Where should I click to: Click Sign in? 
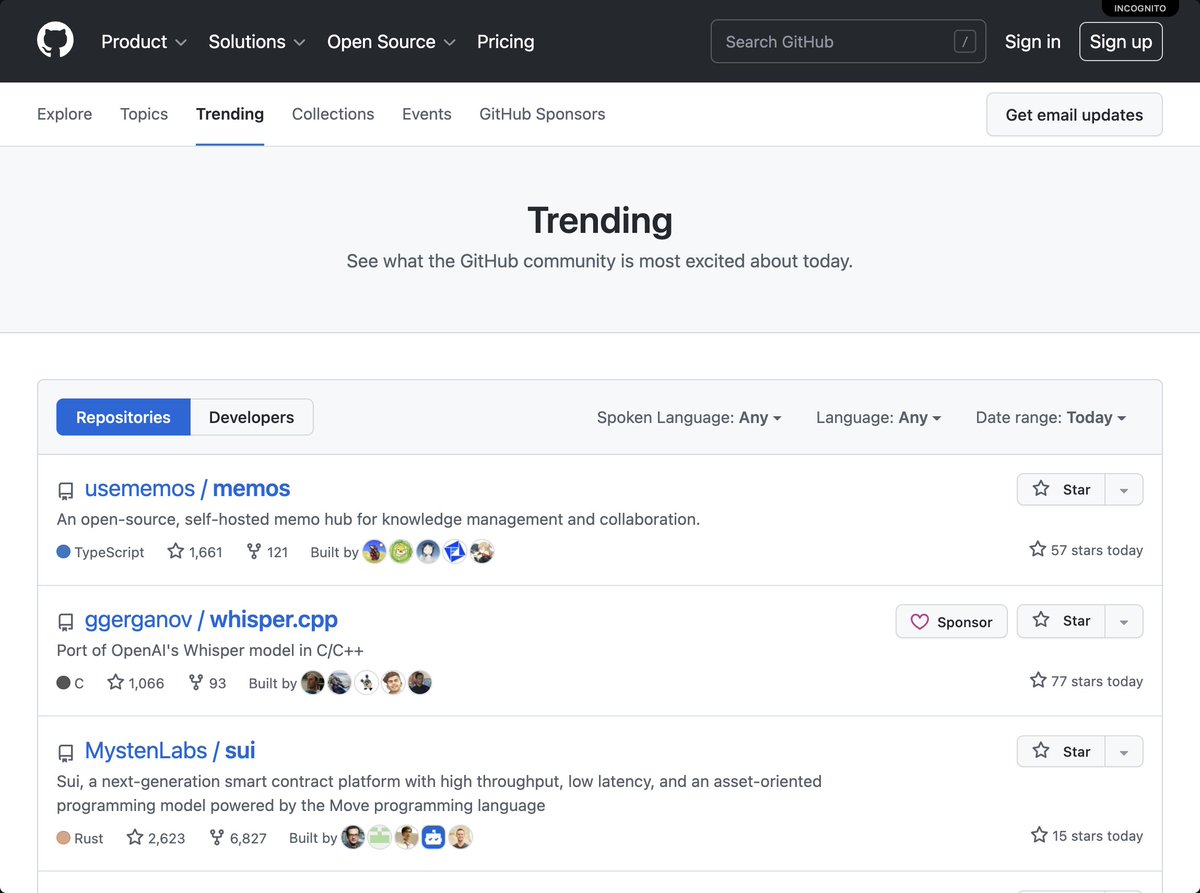1032,42
